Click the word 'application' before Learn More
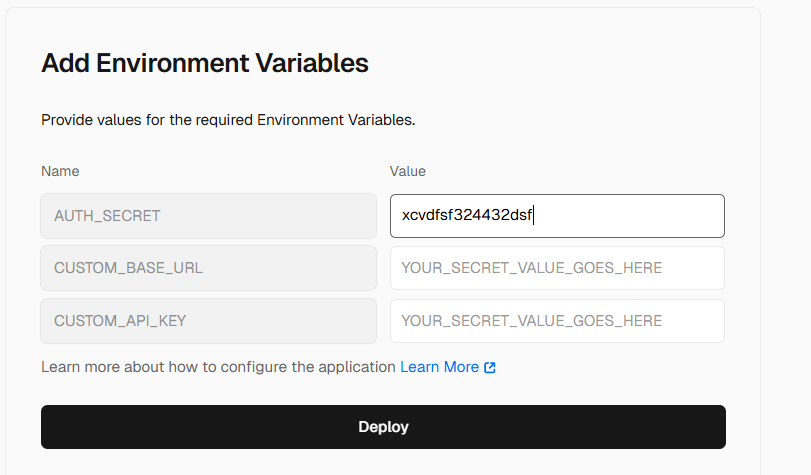The image size is (811, 475). pyautogui.click(x=357, y=367)
